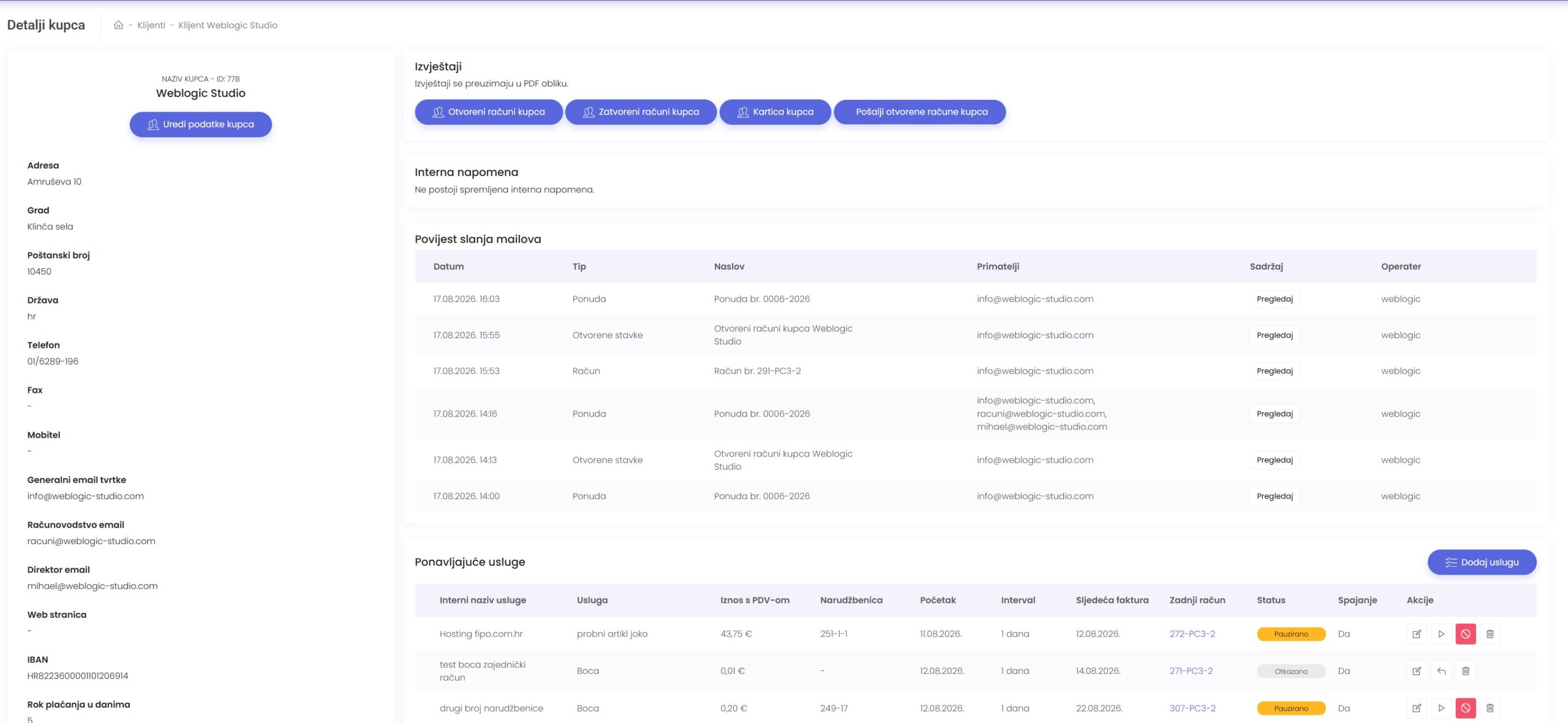Viewport: 1568px width, 723px height.
Task: Click the city value Klinča sela
Action: [x=50, y=227]
